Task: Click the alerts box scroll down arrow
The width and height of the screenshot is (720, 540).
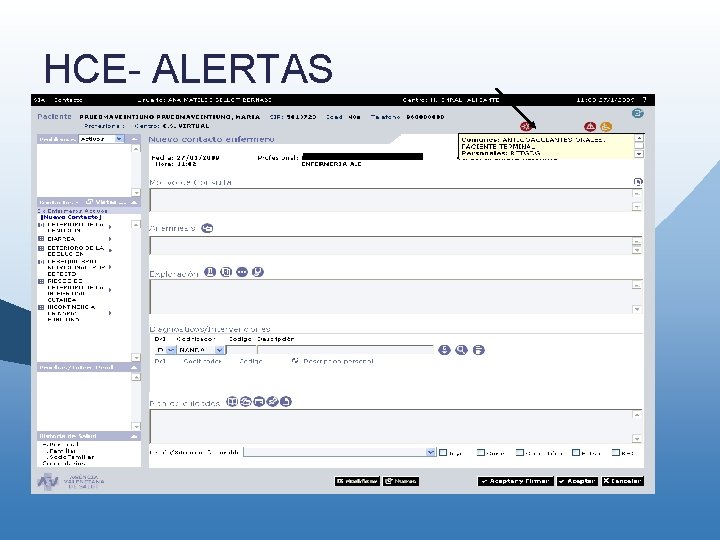Action: click(x=639, y=154)
